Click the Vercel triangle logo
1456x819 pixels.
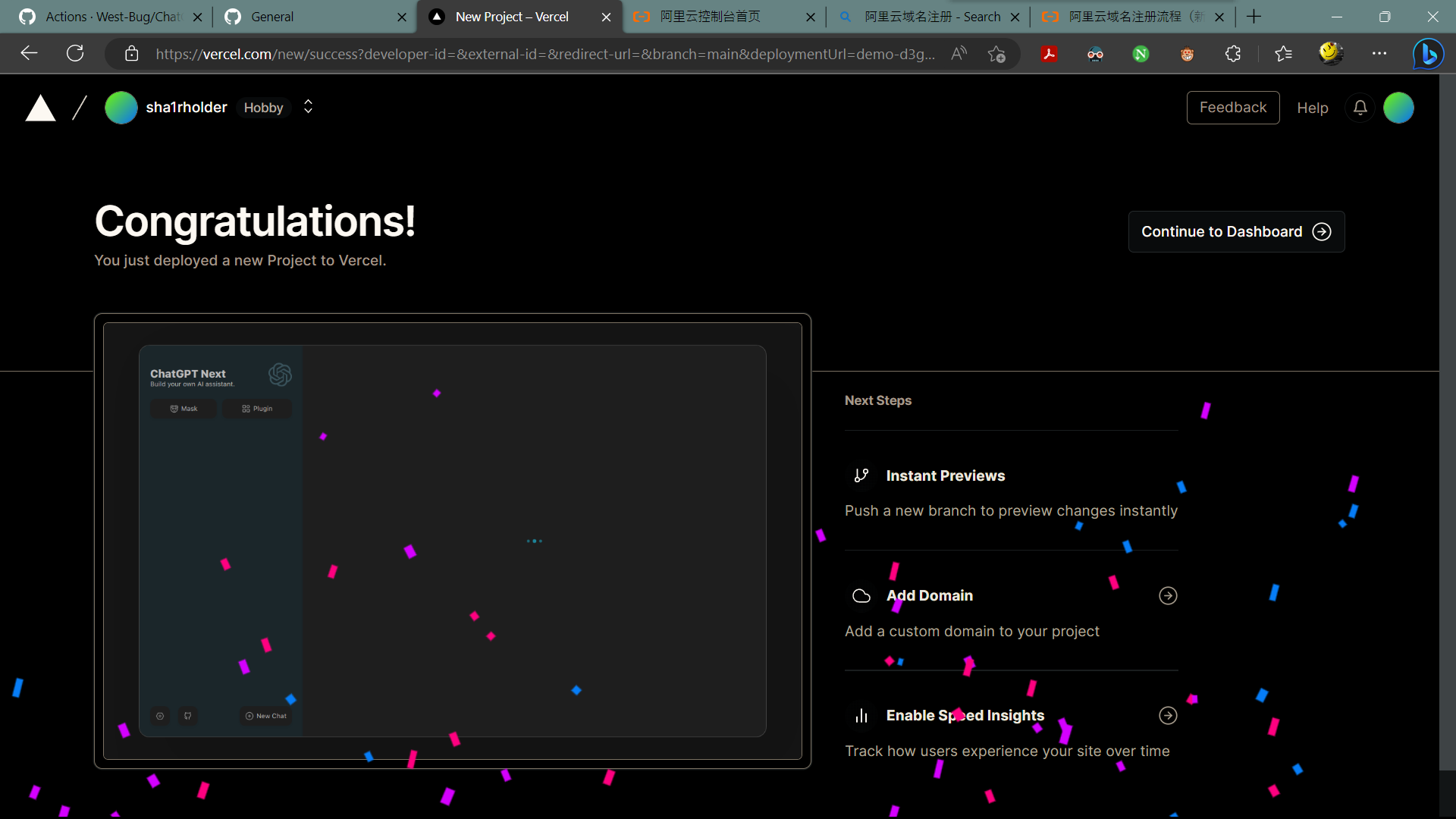point(41,108)
